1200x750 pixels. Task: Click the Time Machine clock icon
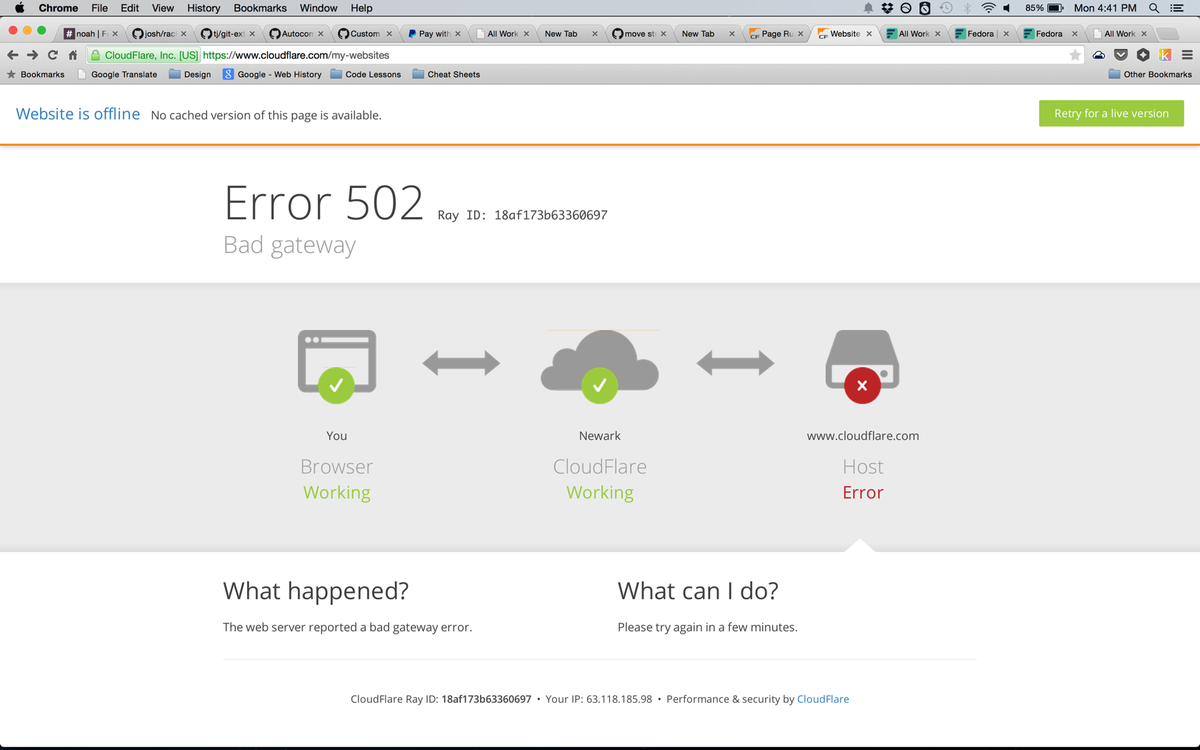[946, 8]
